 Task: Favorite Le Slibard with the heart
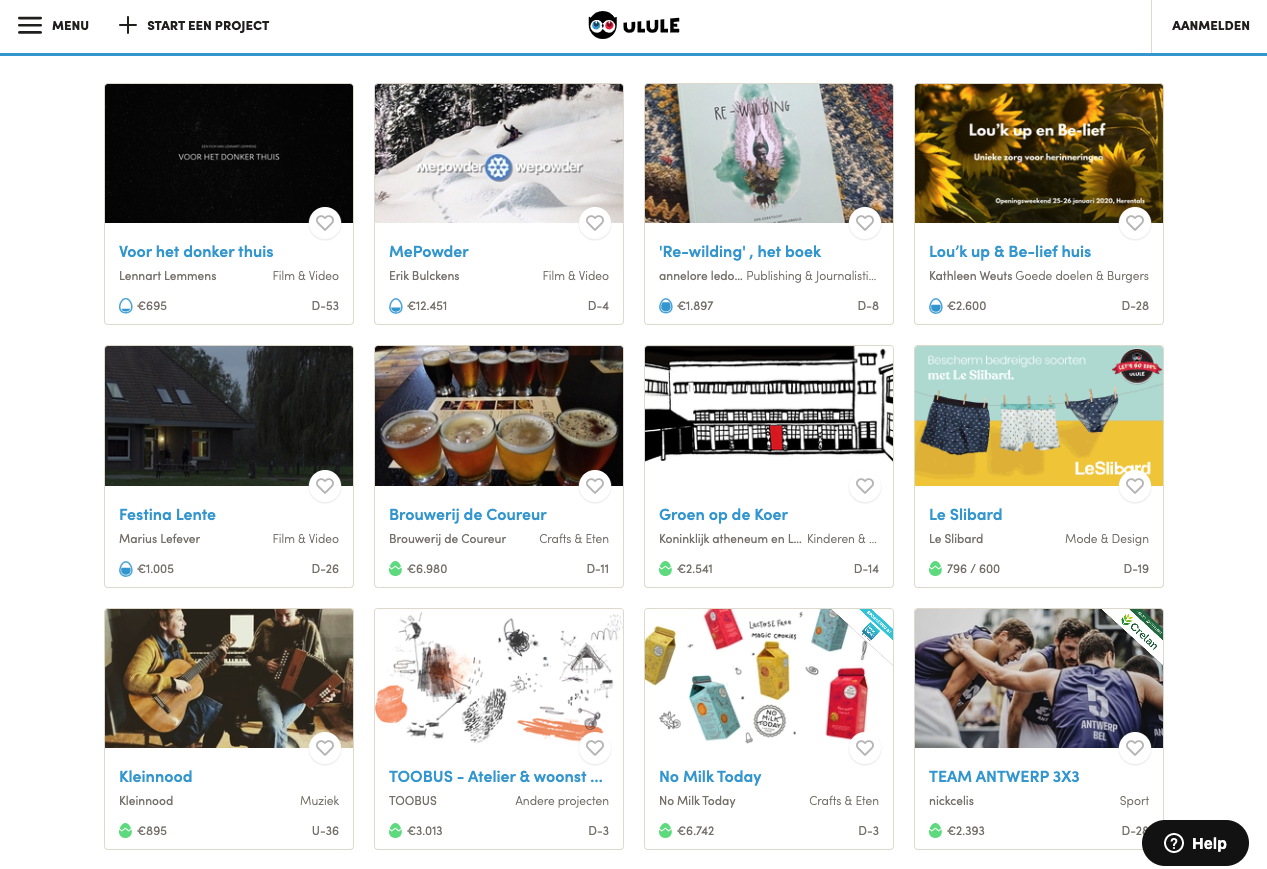(x=1135, y=486)
